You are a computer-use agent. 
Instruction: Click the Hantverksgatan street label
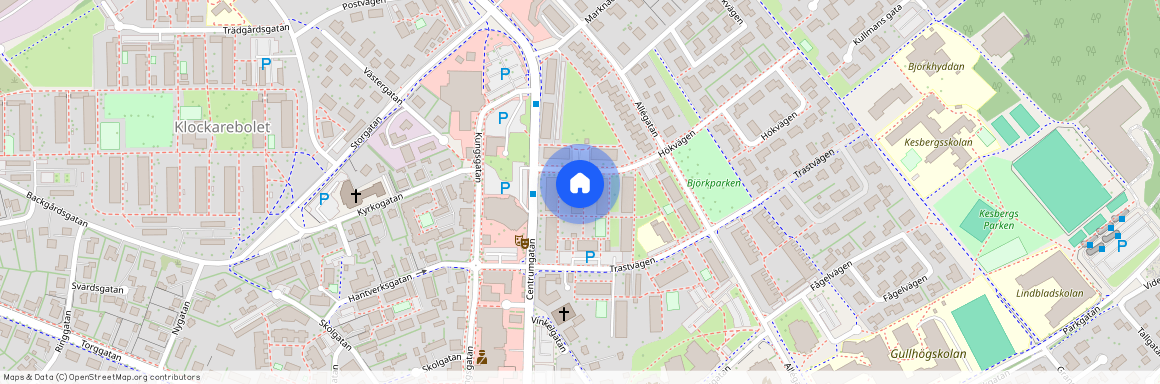[379, 289]
